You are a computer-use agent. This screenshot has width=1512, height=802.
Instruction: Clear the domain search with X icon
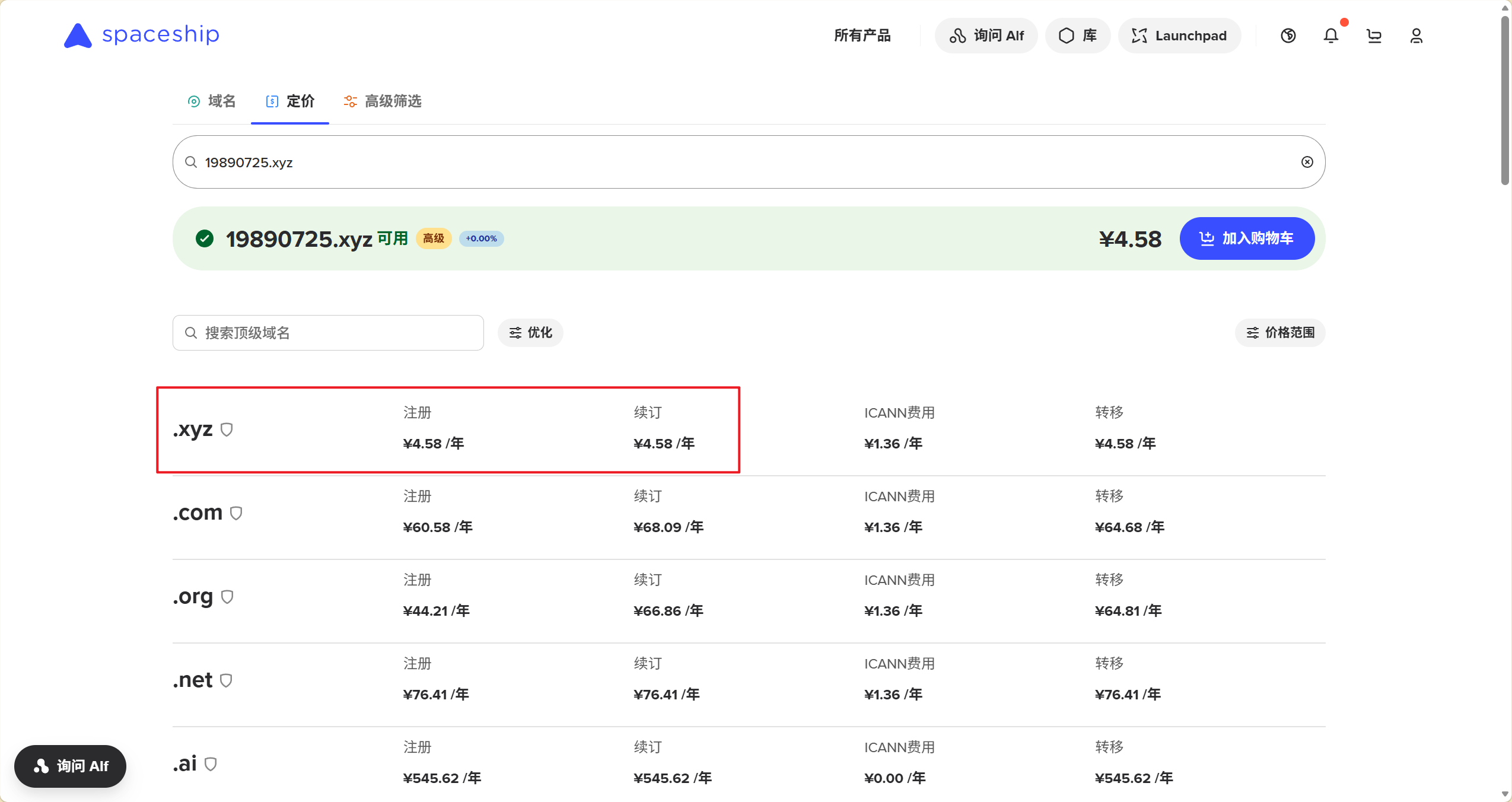pos(1307,162)
